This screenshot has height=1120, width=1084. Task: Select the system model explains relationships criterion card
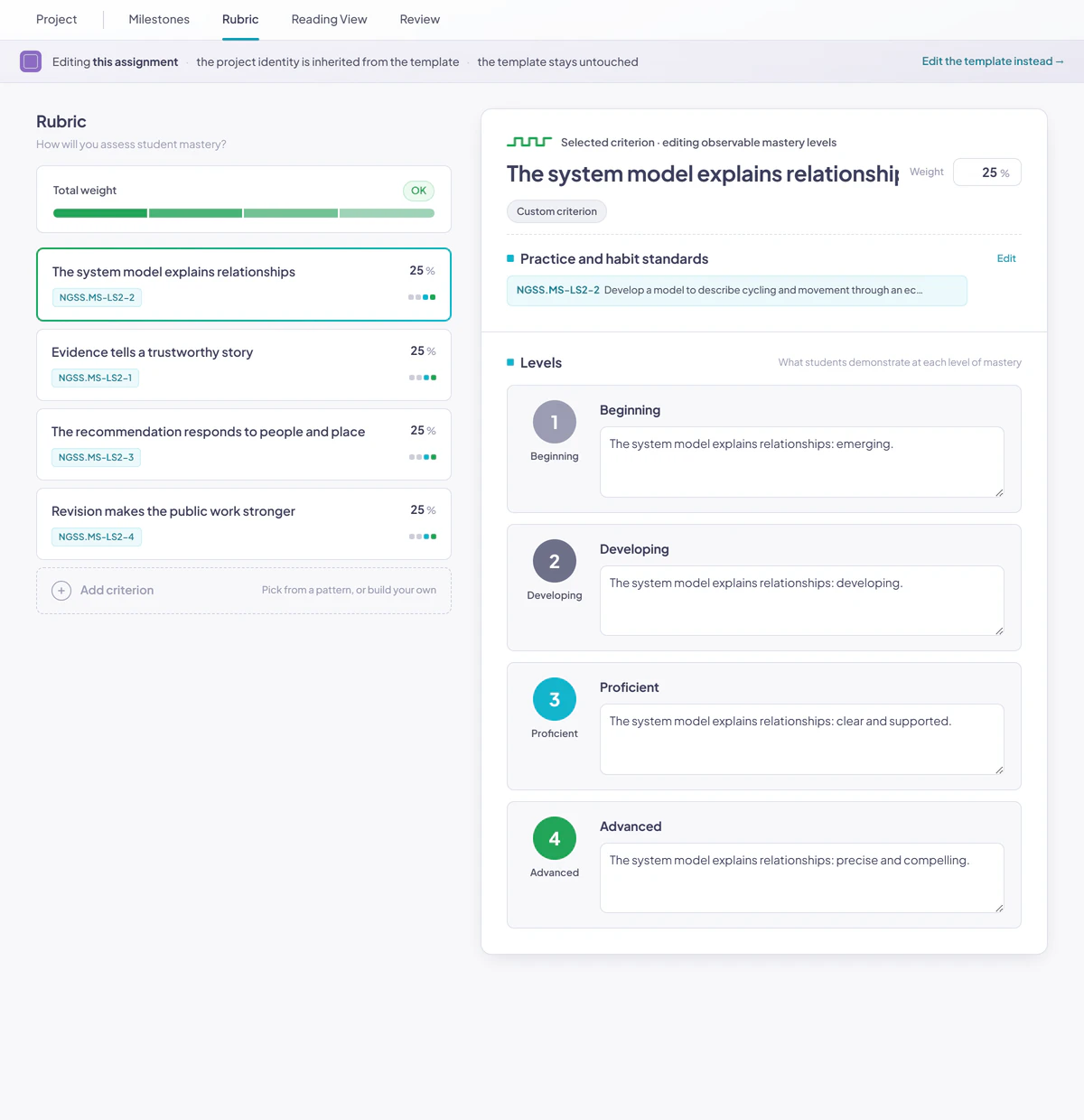pyautogui.click(x=244, y=285)
